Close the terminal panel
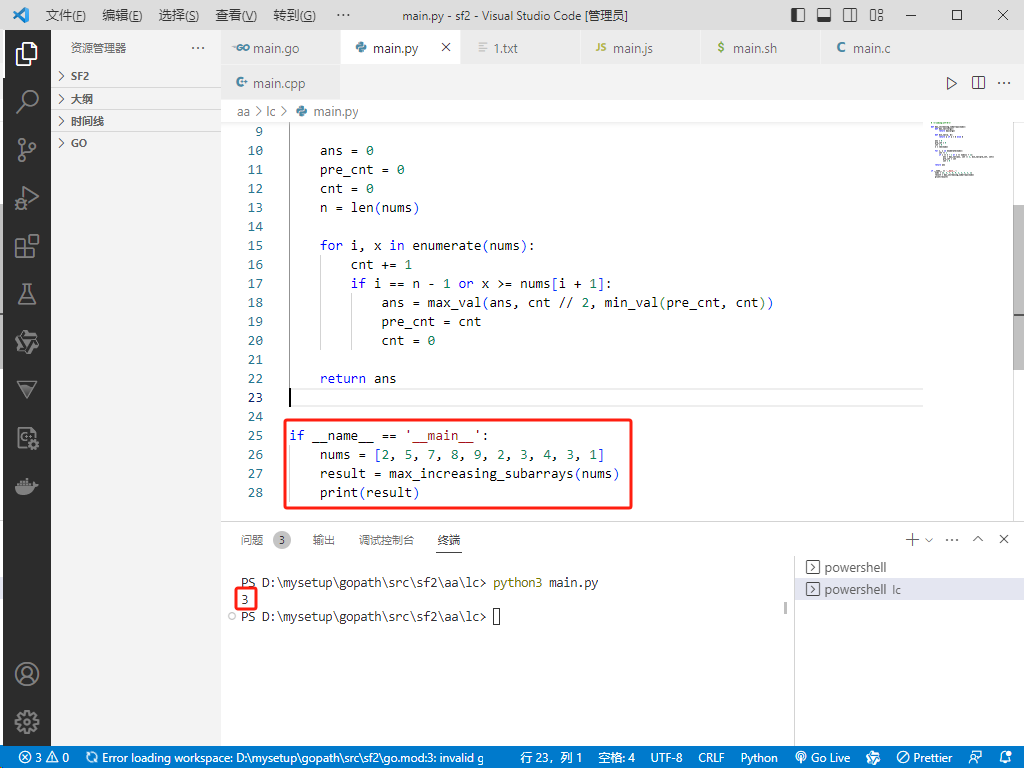The image size is (1024, 768). pos(1004,539)
